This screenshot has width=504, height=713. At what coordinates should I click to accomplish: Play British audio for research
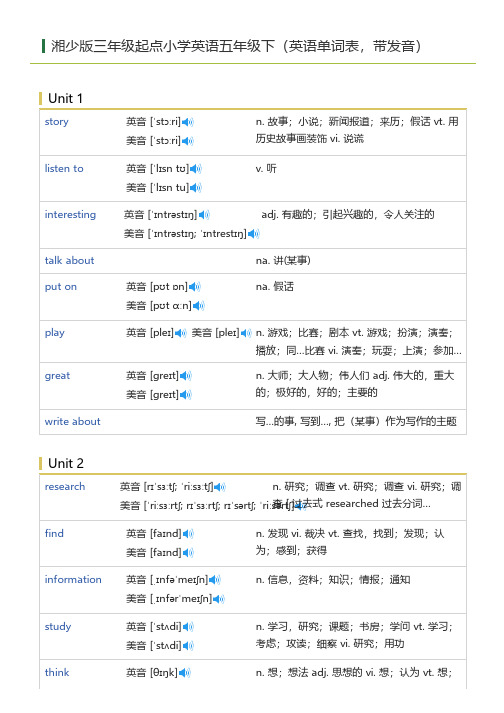point(220,487)
